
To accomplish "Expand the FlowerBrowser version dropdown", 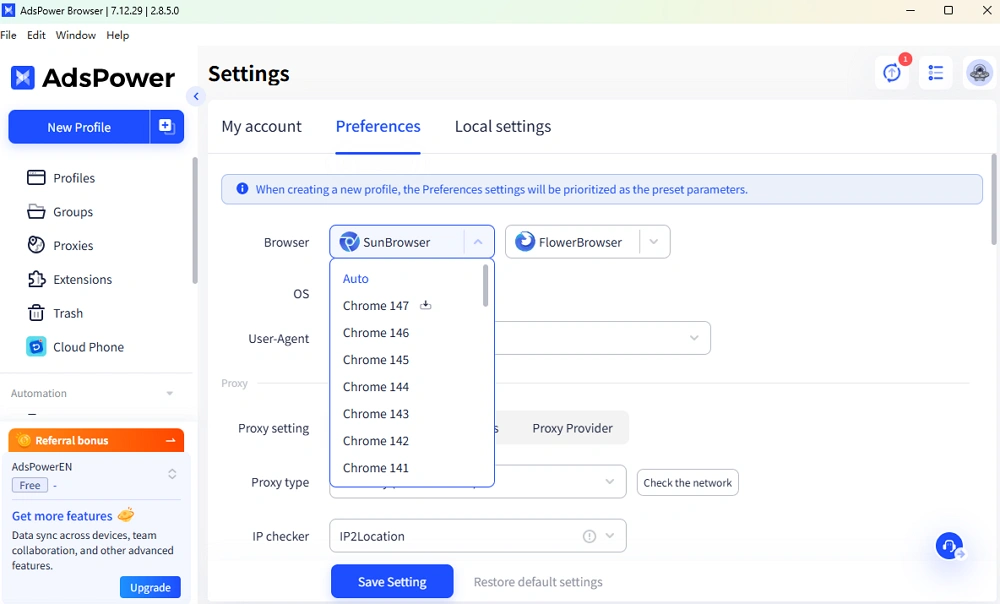I will pos(654,242).
